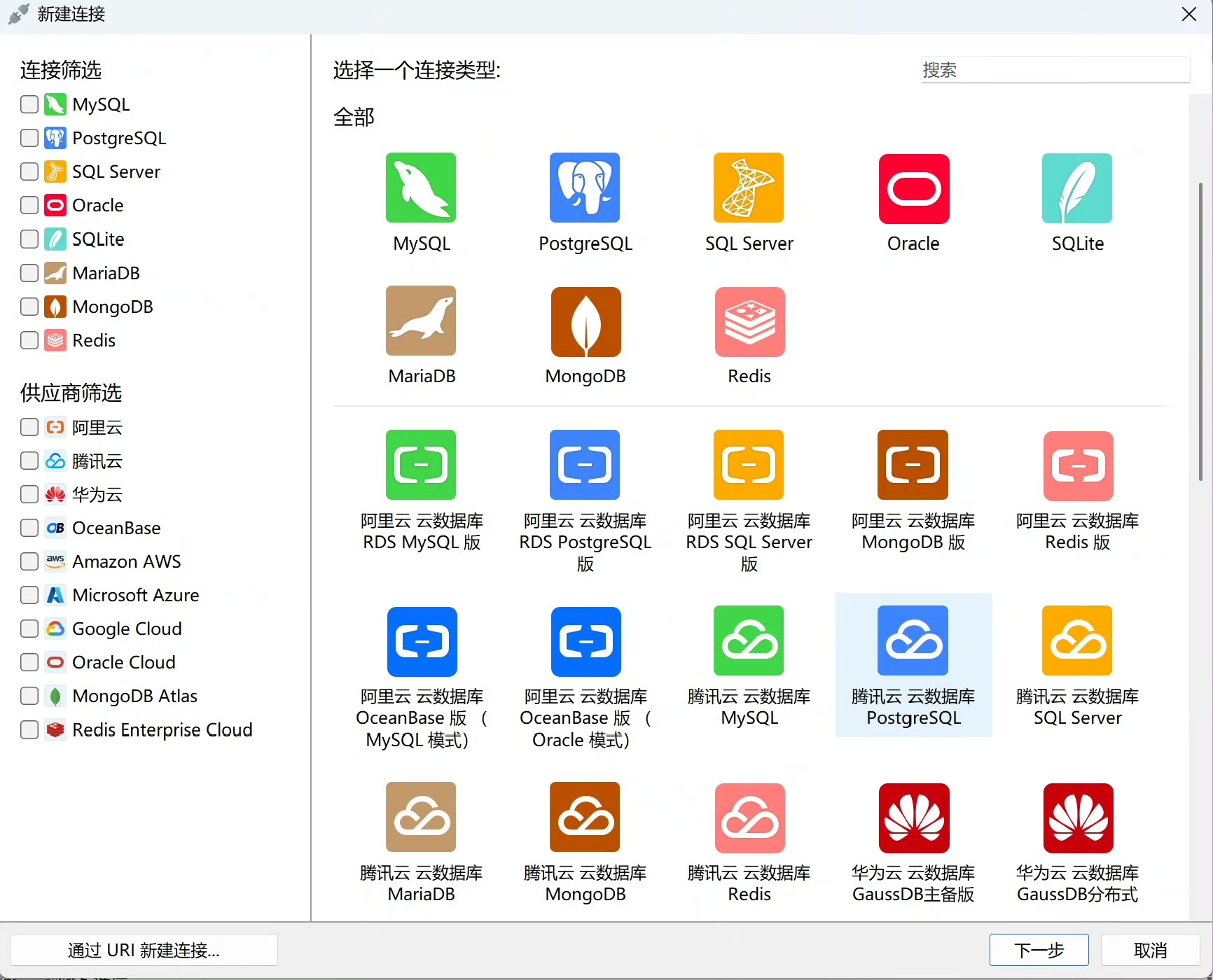Select the red Oracle connection icon
Image resolution: width=1213 pixels, height=980 pixels.
(914, 189)
